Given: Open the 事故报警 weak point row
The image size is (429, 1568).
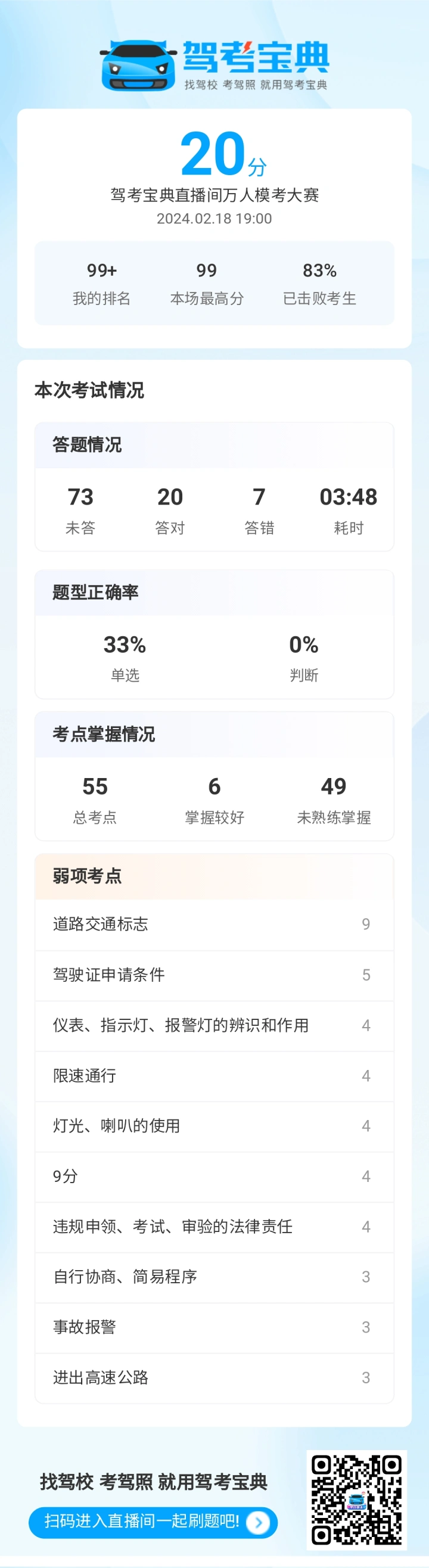Looking at the screenshot, I should (214, 1327).
